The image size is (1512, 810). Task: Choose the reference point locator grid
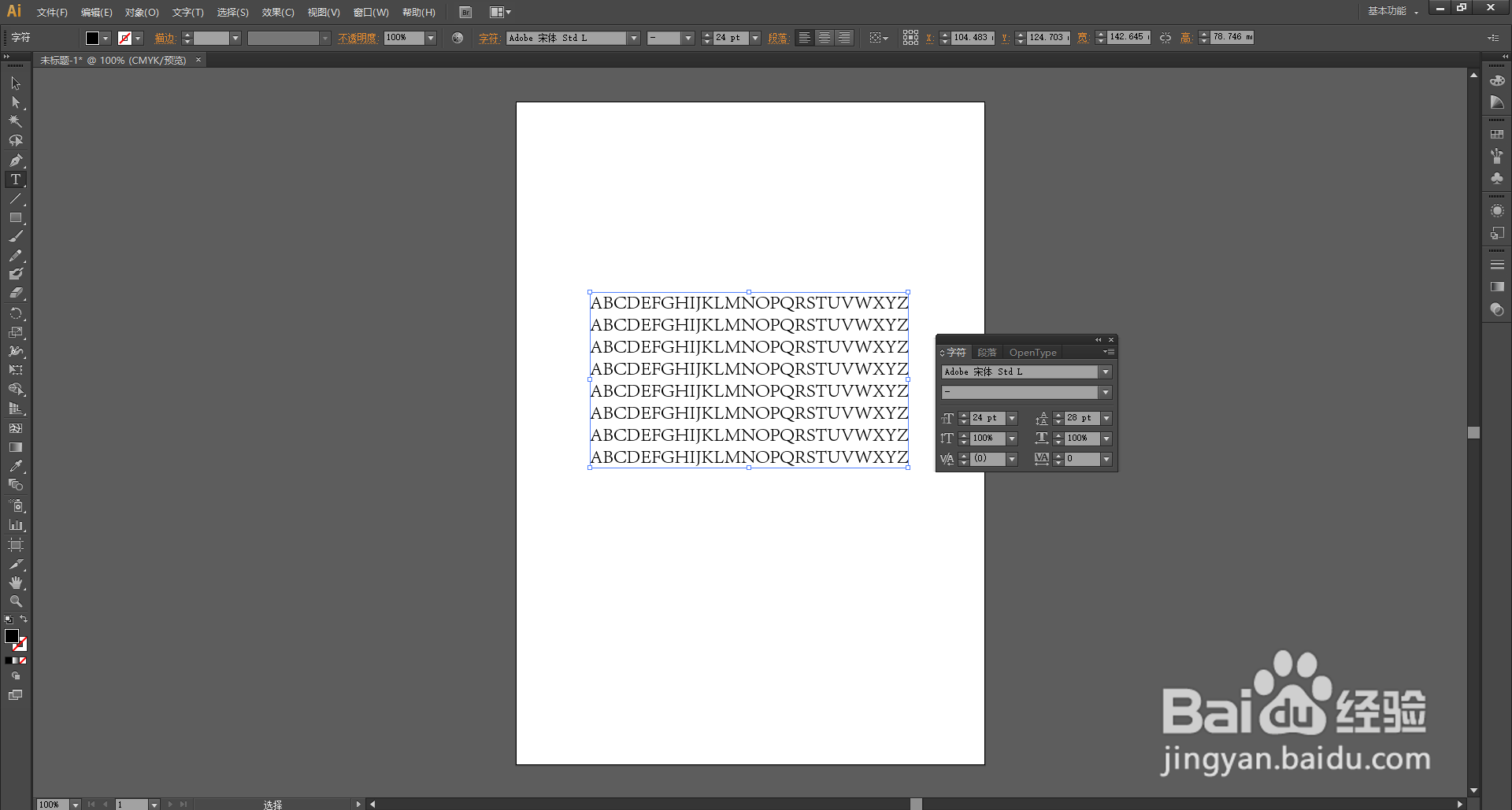click(910, 37)
